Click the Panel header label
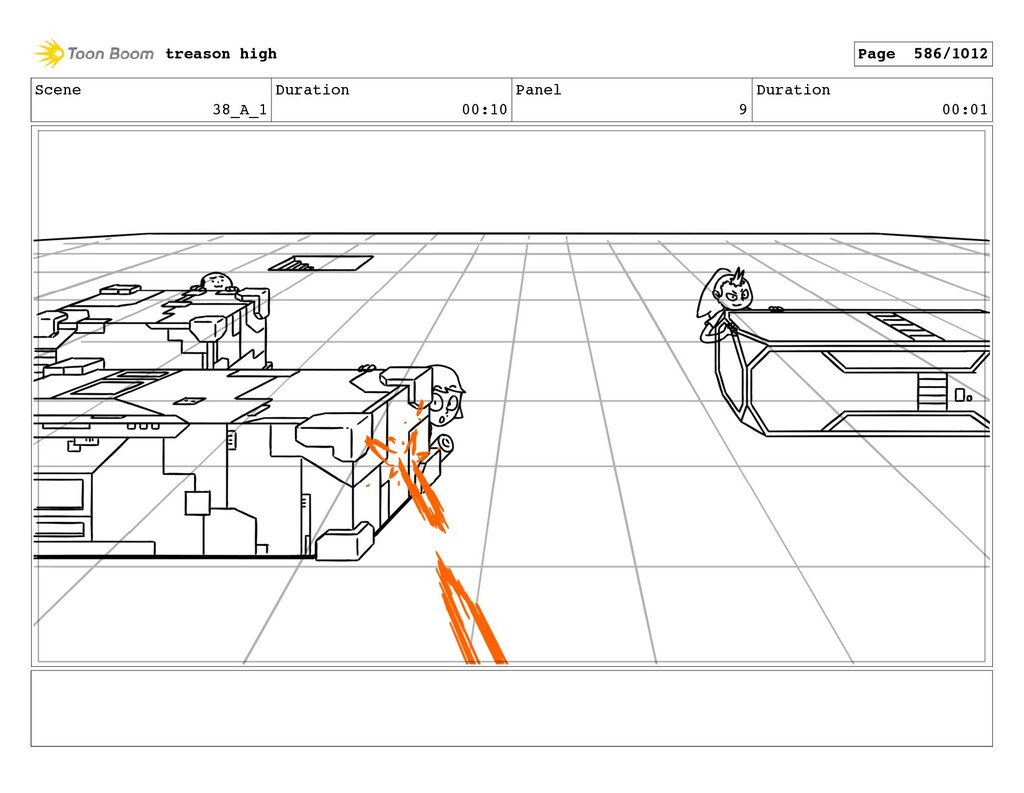 point(538,89)
